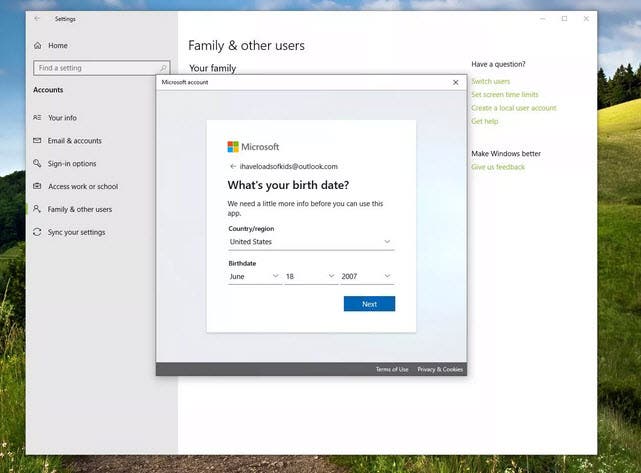Click the Microsoft four-color logo

(233, 147)
